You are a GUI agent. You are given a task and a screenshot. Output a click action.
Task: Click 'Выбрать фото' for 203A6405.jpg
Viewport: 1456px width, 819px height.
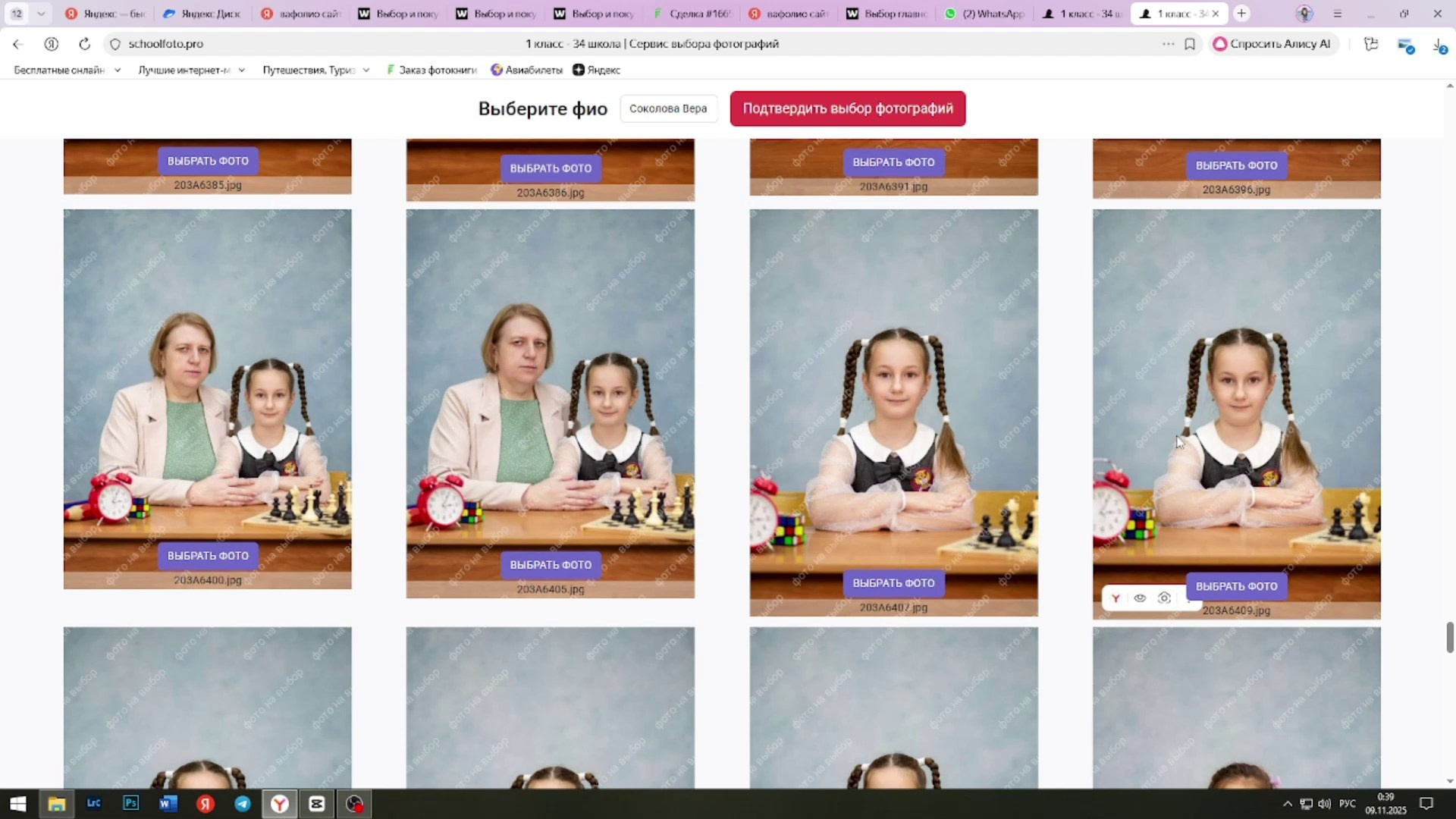pyautogui.click(x=551, y=565)
